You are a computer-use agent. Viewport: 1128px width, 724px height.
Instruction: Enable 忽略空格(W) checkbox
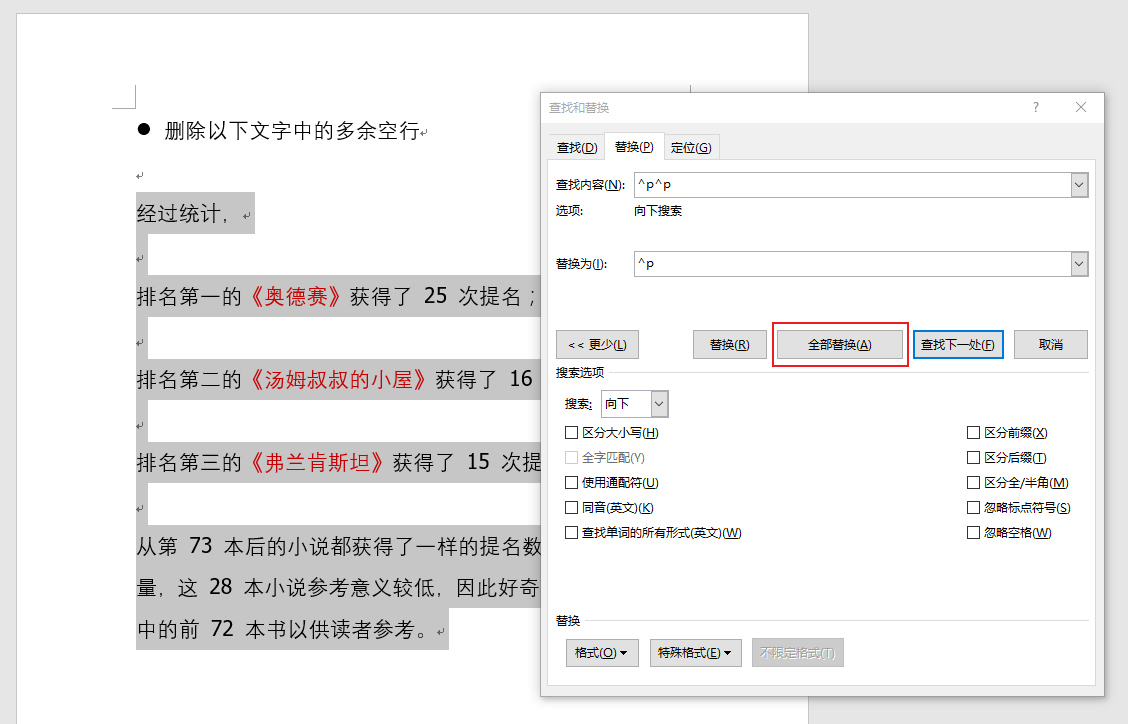[973, 533]
